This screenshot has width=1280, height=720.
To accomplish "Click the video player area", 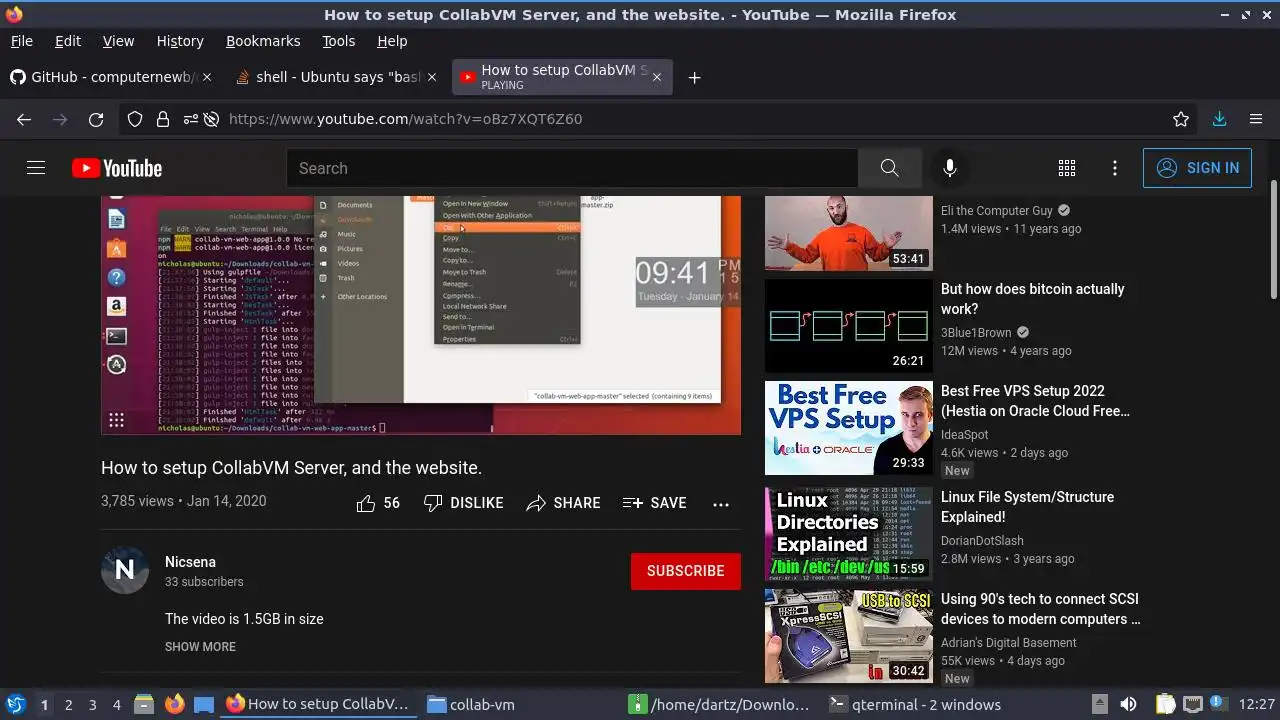I will coord(421,315).
